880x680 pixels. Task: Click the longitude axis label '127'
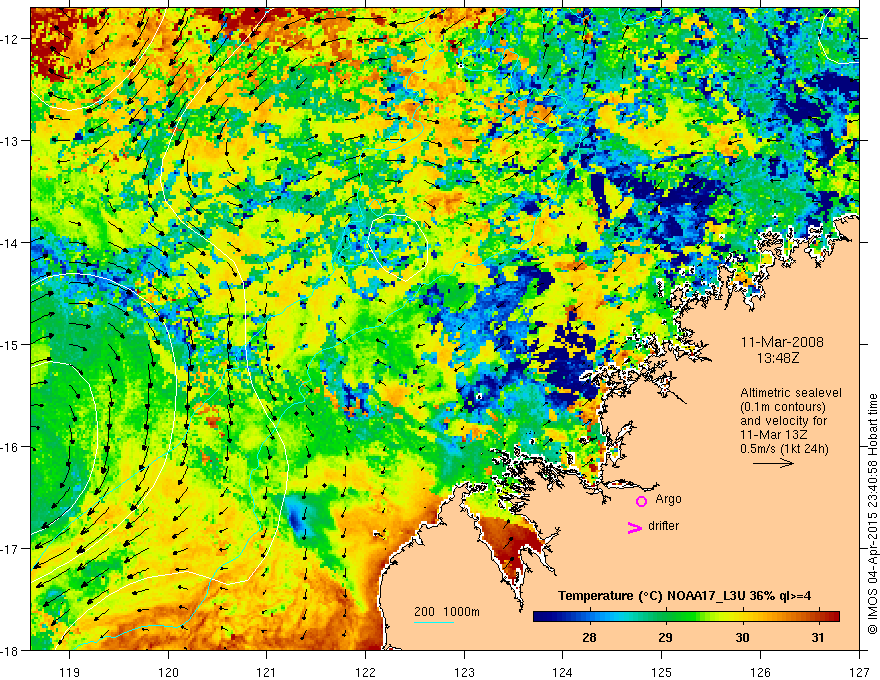click(859, 672)
